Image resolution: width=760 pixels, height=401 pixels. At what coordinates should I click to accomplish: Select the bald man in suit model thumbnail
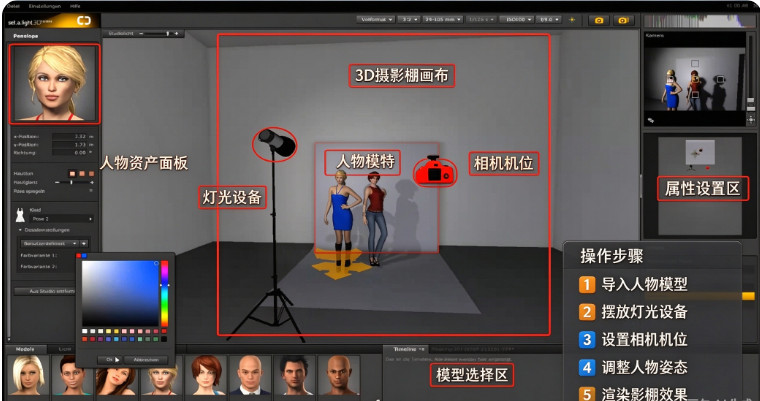click(x=251, y=375)
